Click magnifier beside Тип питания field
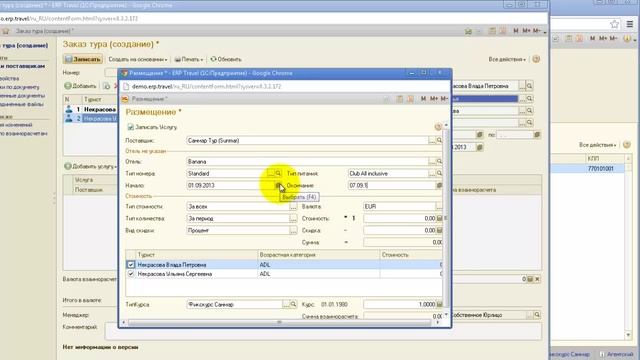 (439, 173)
